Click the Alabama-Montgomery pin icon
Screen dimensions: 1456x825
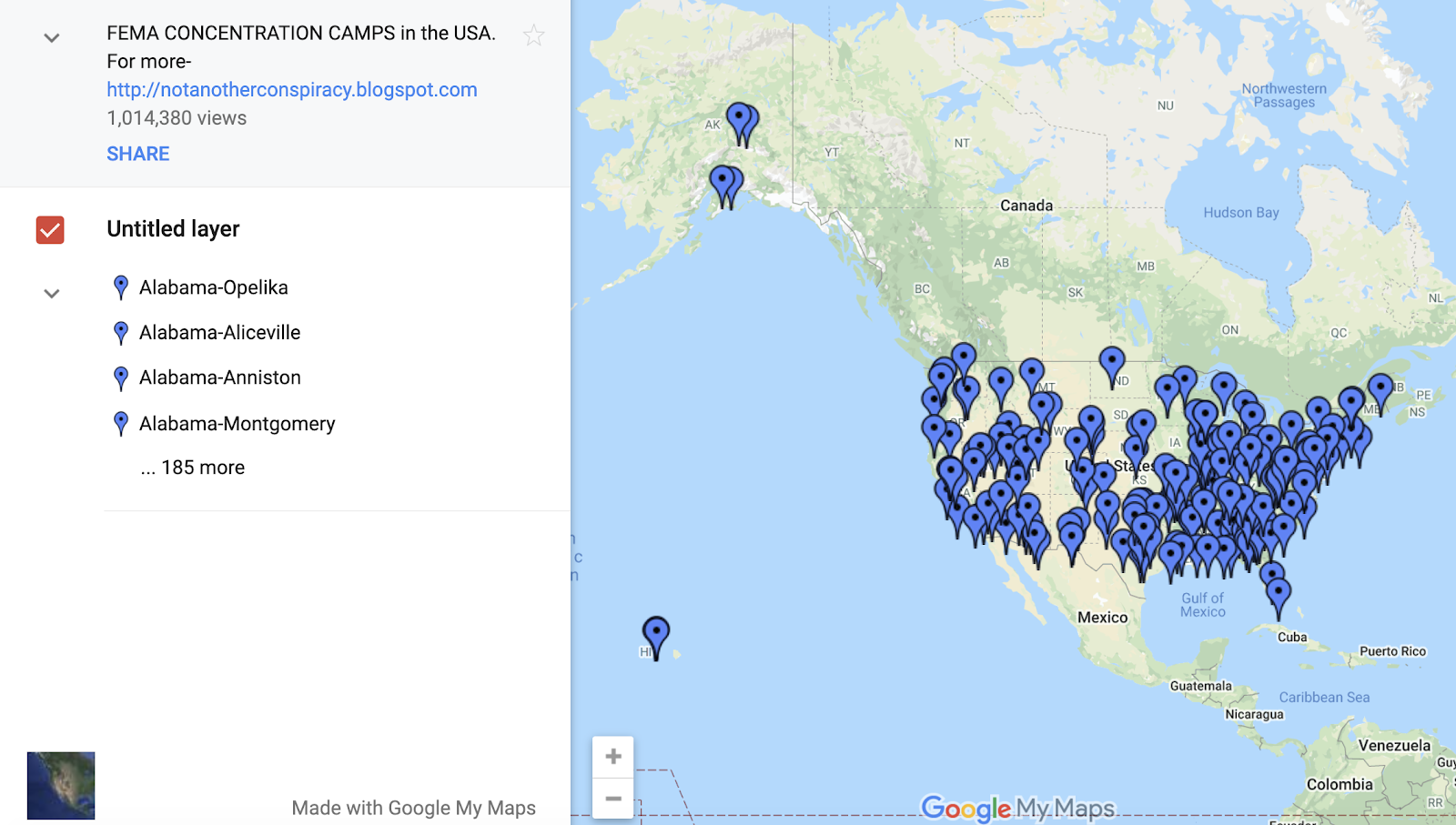(121, 423)
